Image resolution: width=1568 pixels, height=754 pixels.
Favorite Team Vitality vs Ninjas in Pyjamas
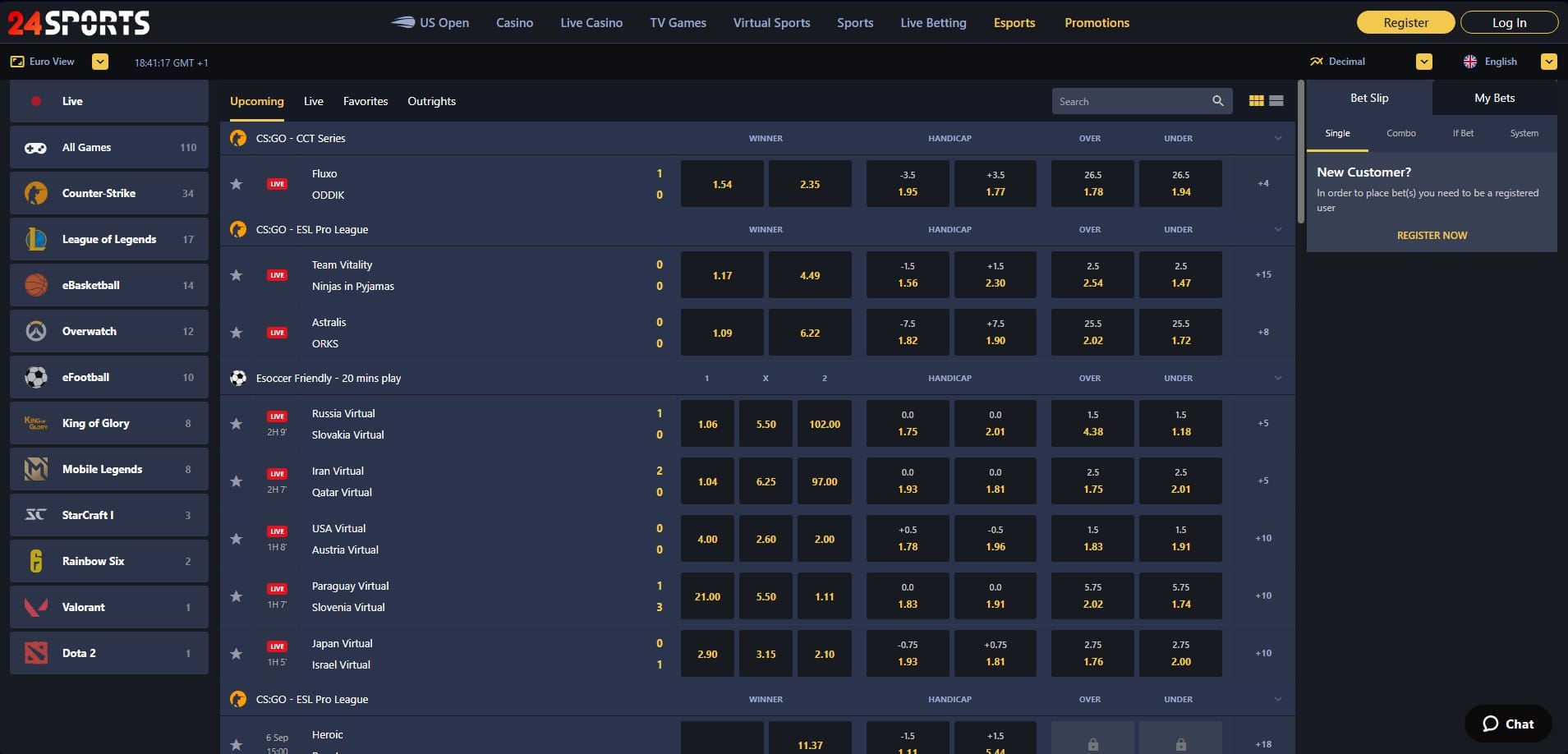(x=237, y=275)
